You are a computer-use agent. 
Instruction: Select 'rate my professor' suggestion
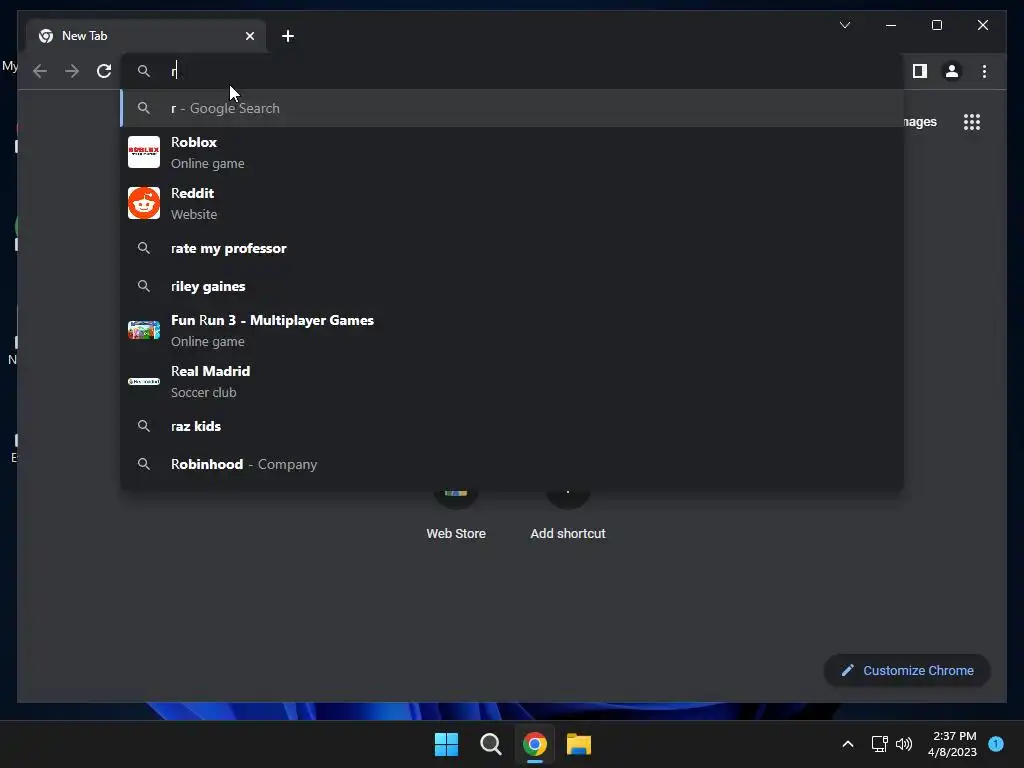tap(513, 248)
